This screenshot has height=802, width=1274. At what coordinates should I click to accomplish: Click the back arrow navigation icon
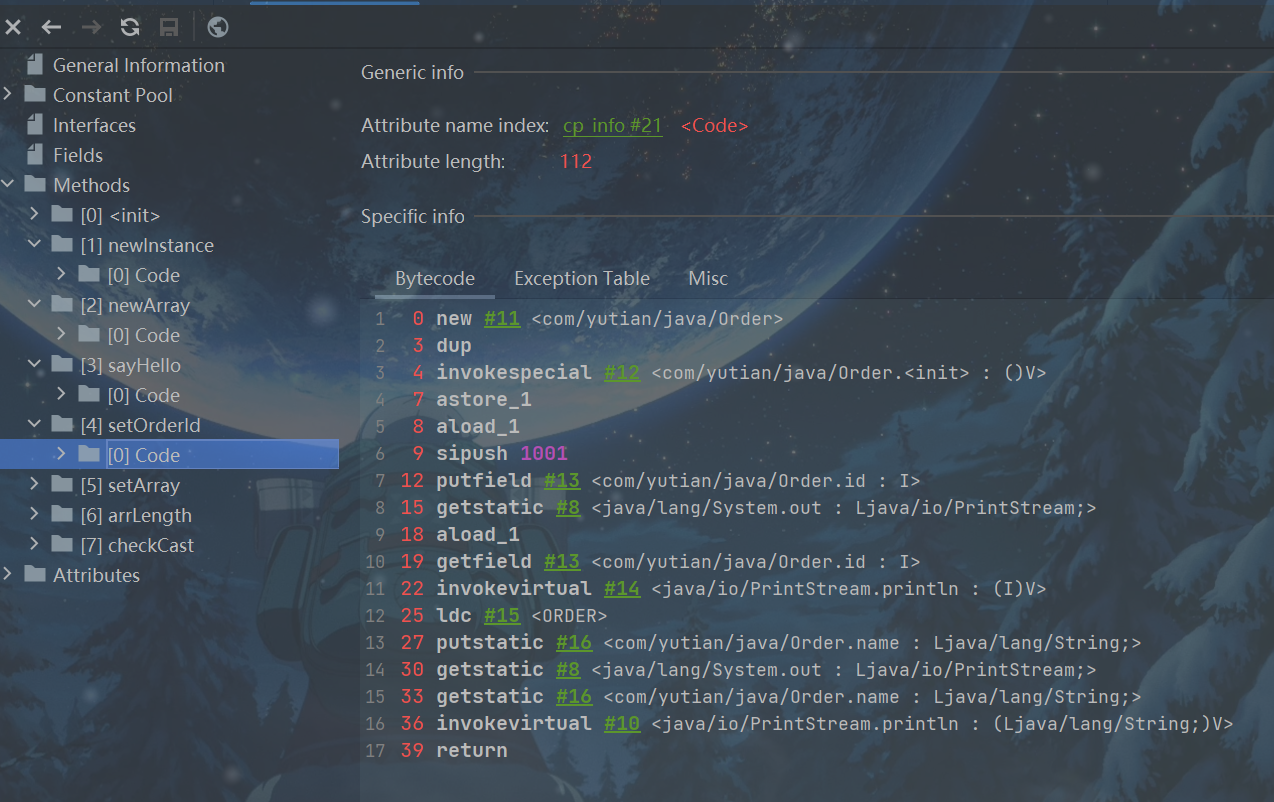pyautogui.click(x=51, y=27)
